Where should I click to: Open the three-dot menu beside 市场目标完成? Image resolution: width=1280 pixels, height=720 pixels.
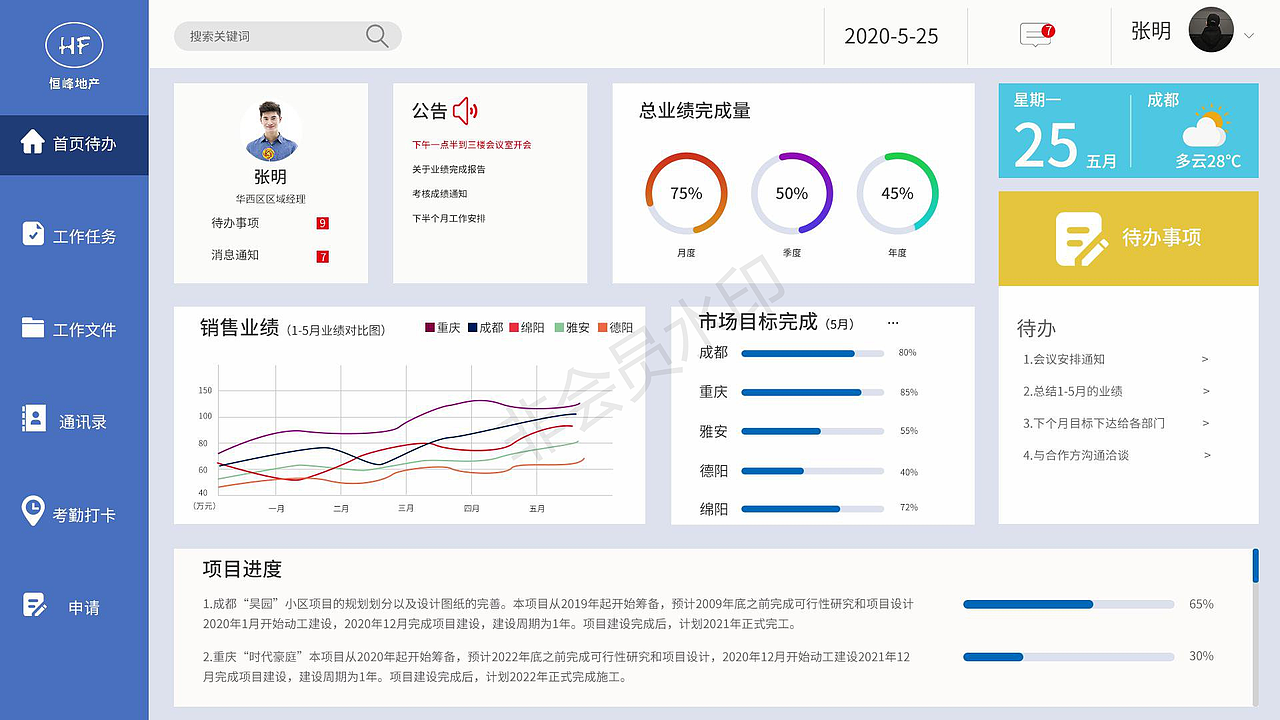893,324
